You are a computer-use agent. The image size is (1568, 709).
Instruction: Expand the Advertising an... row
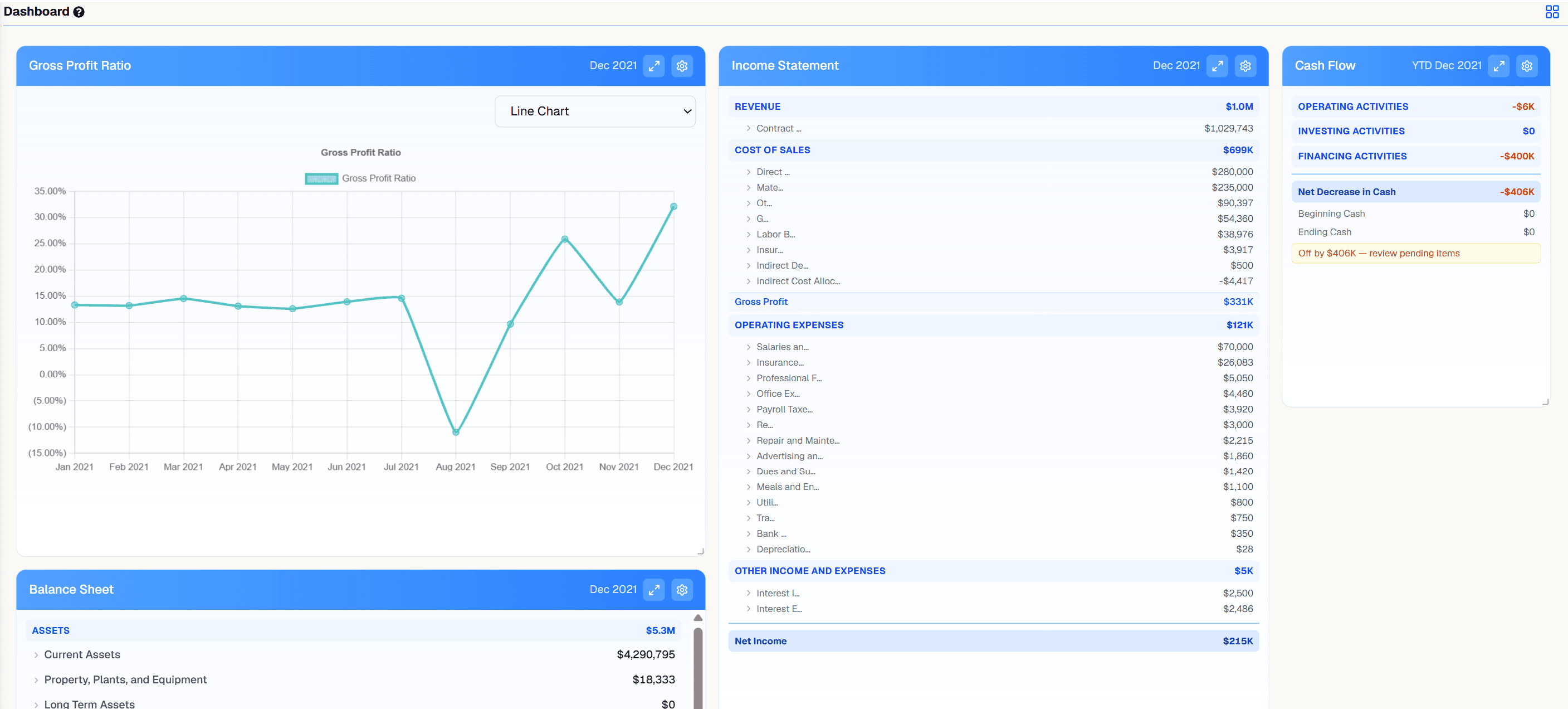(748, 456)
